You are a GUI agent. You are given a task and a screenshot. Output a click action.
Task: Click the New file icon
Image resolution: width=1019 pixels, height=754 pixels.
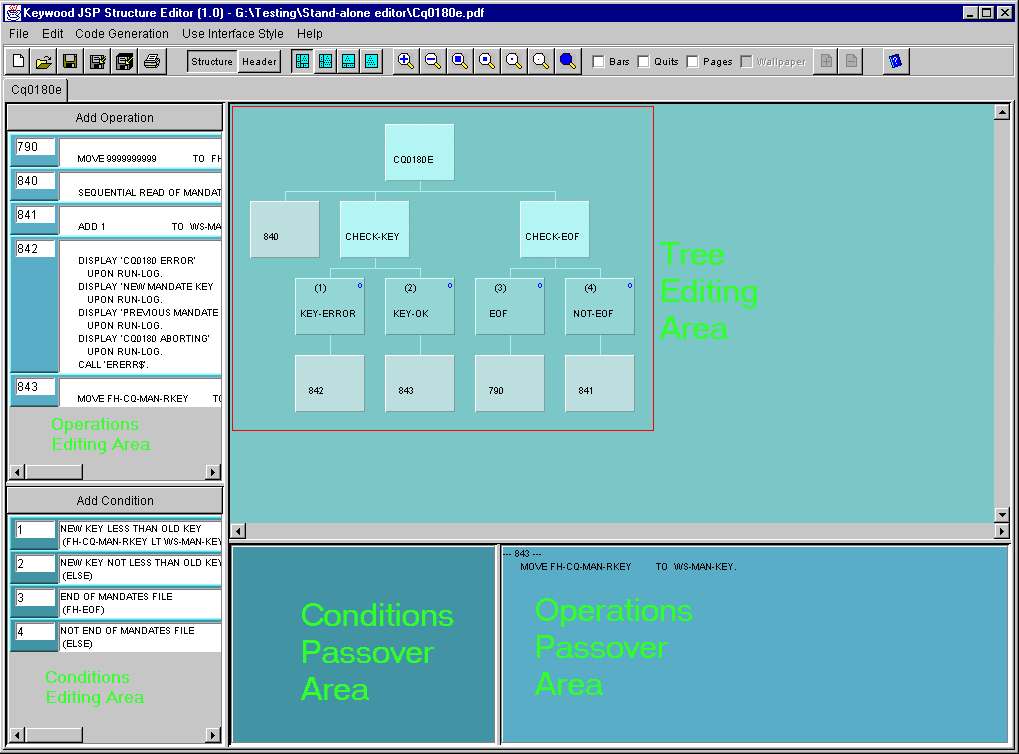(x=18, y=62)
